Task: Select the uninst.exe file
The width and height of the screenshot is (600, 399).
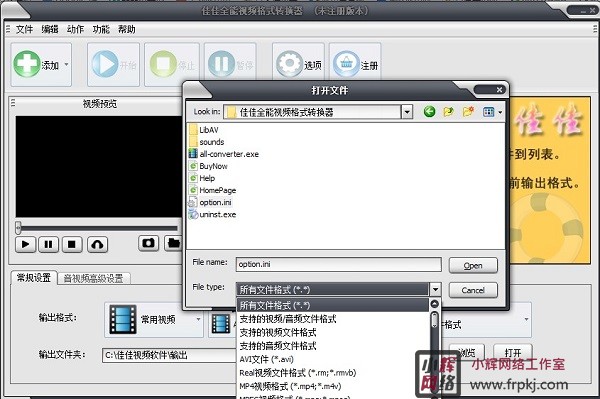Action: [217, 215]
